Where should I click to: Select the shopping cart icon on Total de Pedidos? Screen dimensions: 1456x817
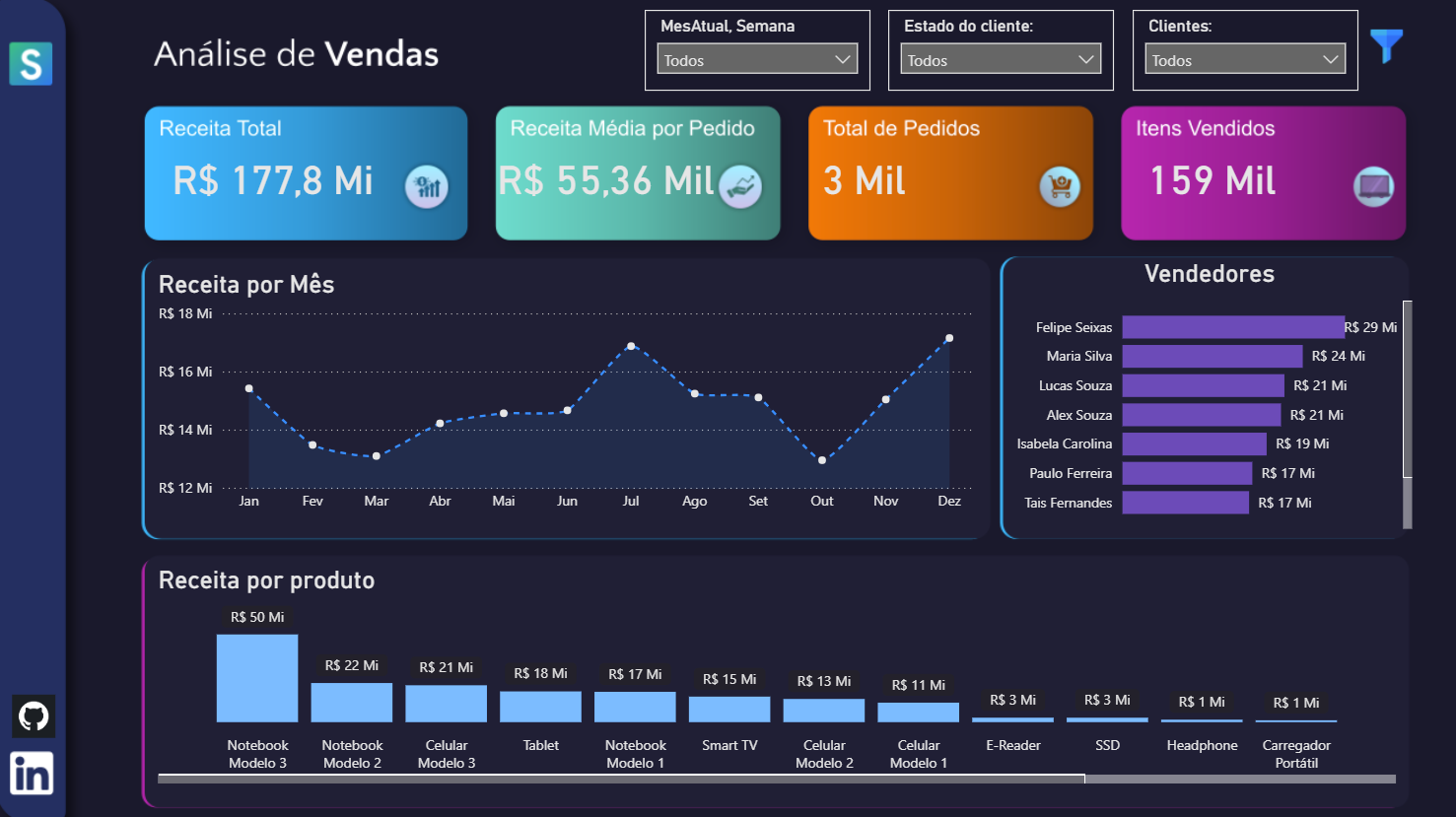click(1059, 186)
